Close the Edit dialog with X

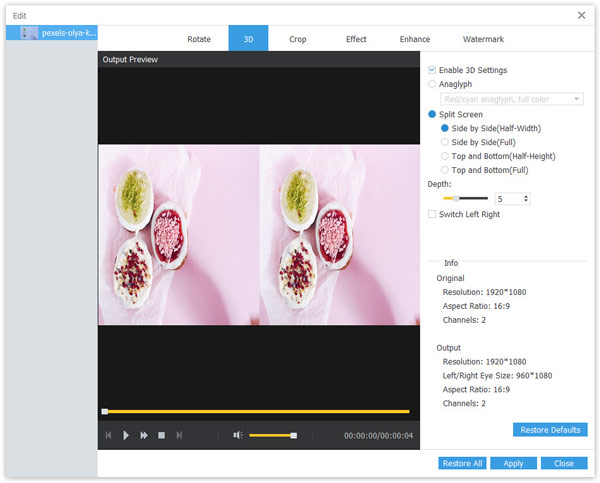coord(581,15)
